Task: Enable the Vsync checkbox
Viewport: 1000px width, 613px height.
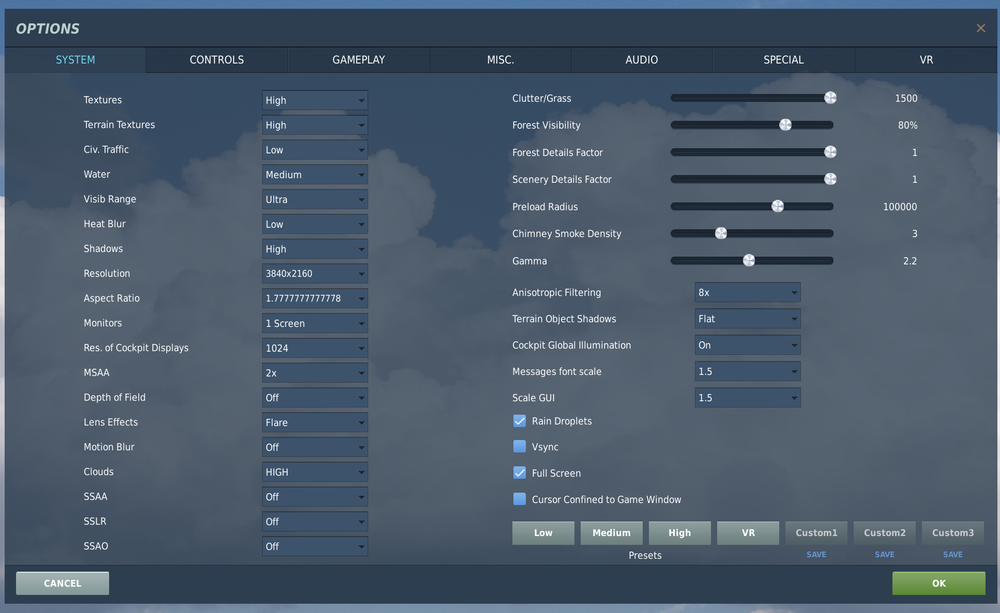Action: tap(520, 447)
